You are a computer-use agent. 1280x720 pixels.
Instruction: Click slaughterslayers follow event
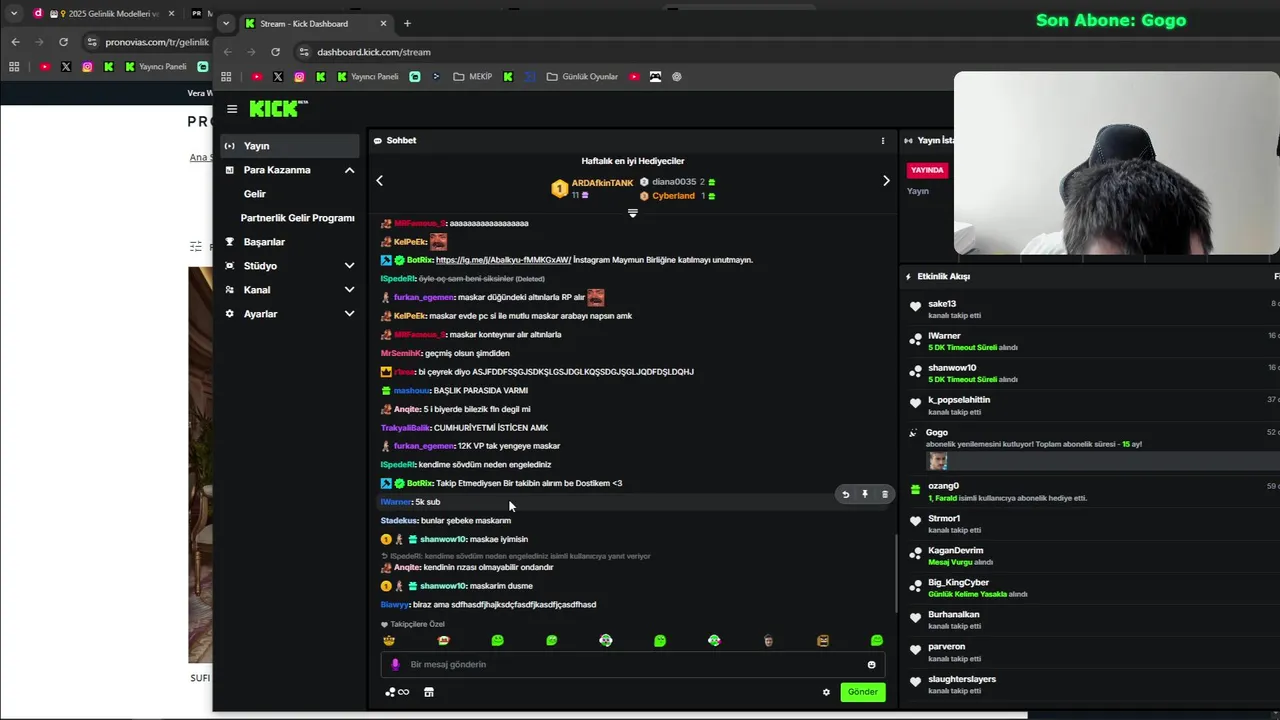pos(1090,684)
